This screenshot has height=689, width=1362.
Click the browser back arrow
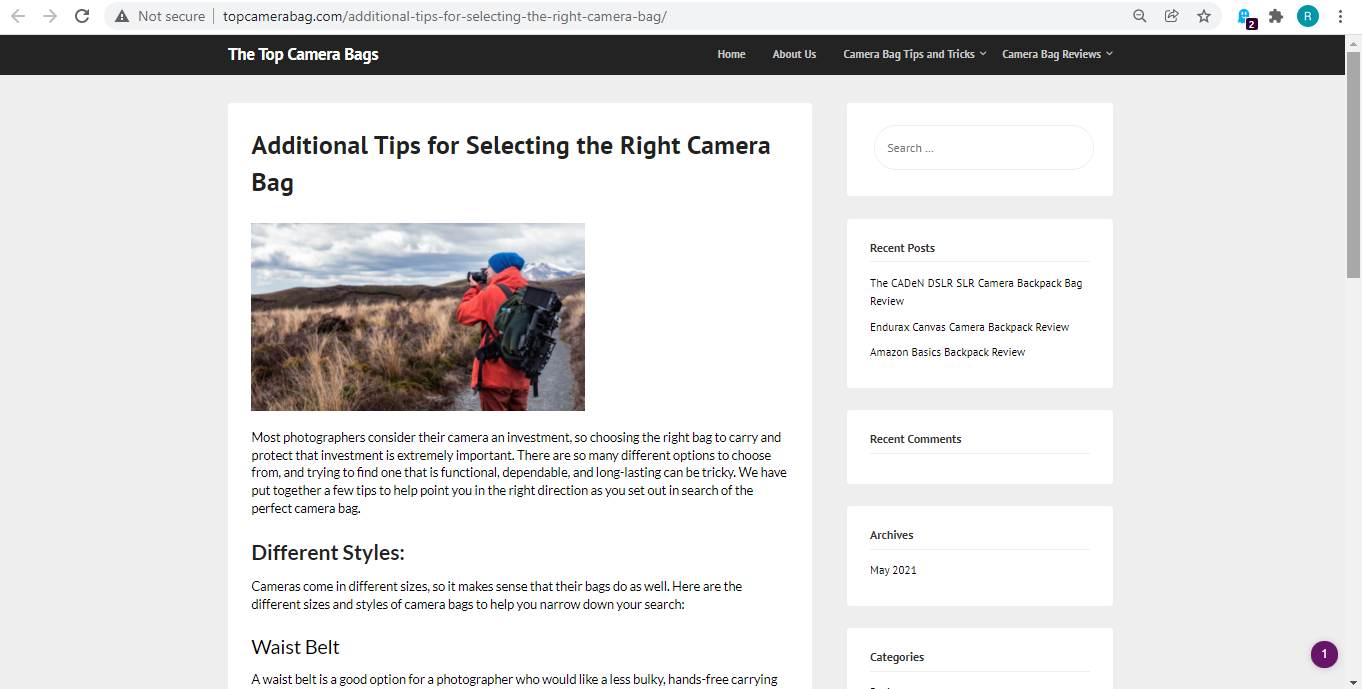18,16
